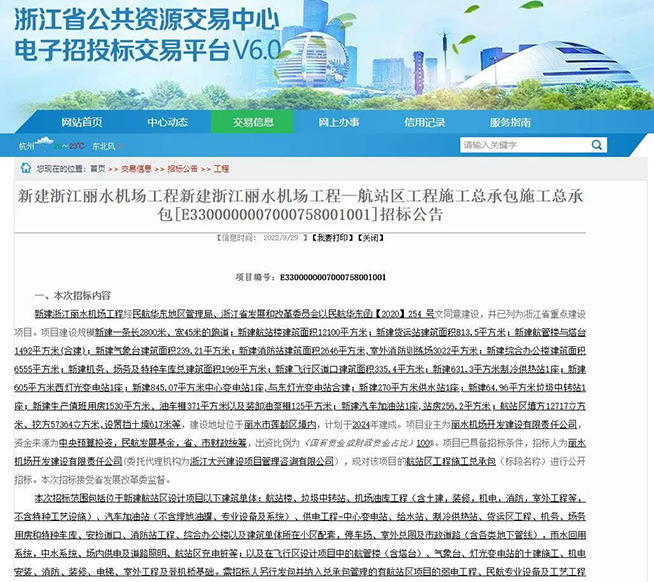This screenshot has width=654, height=582.
Task: Click the 浙江省公共资源交易中心 site title
Action: 147,19
